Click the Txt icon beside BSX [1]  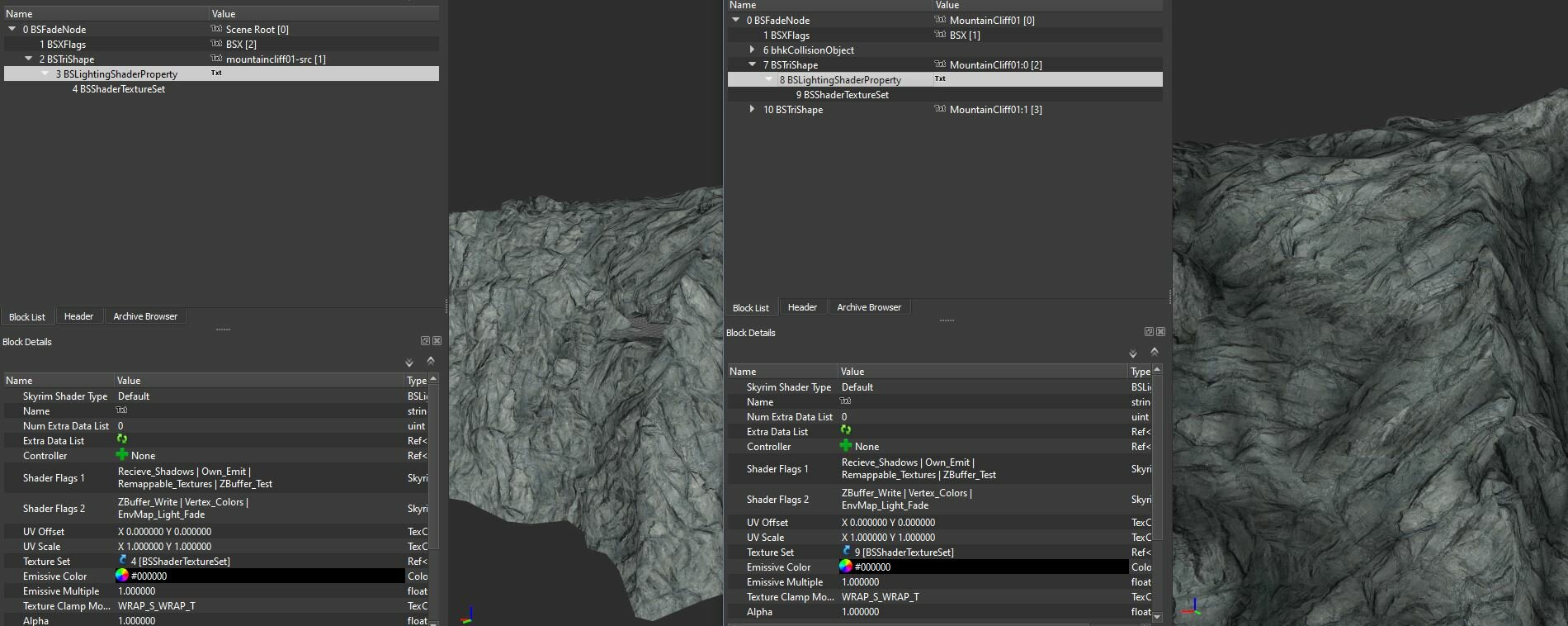click(x=940, y=35)
